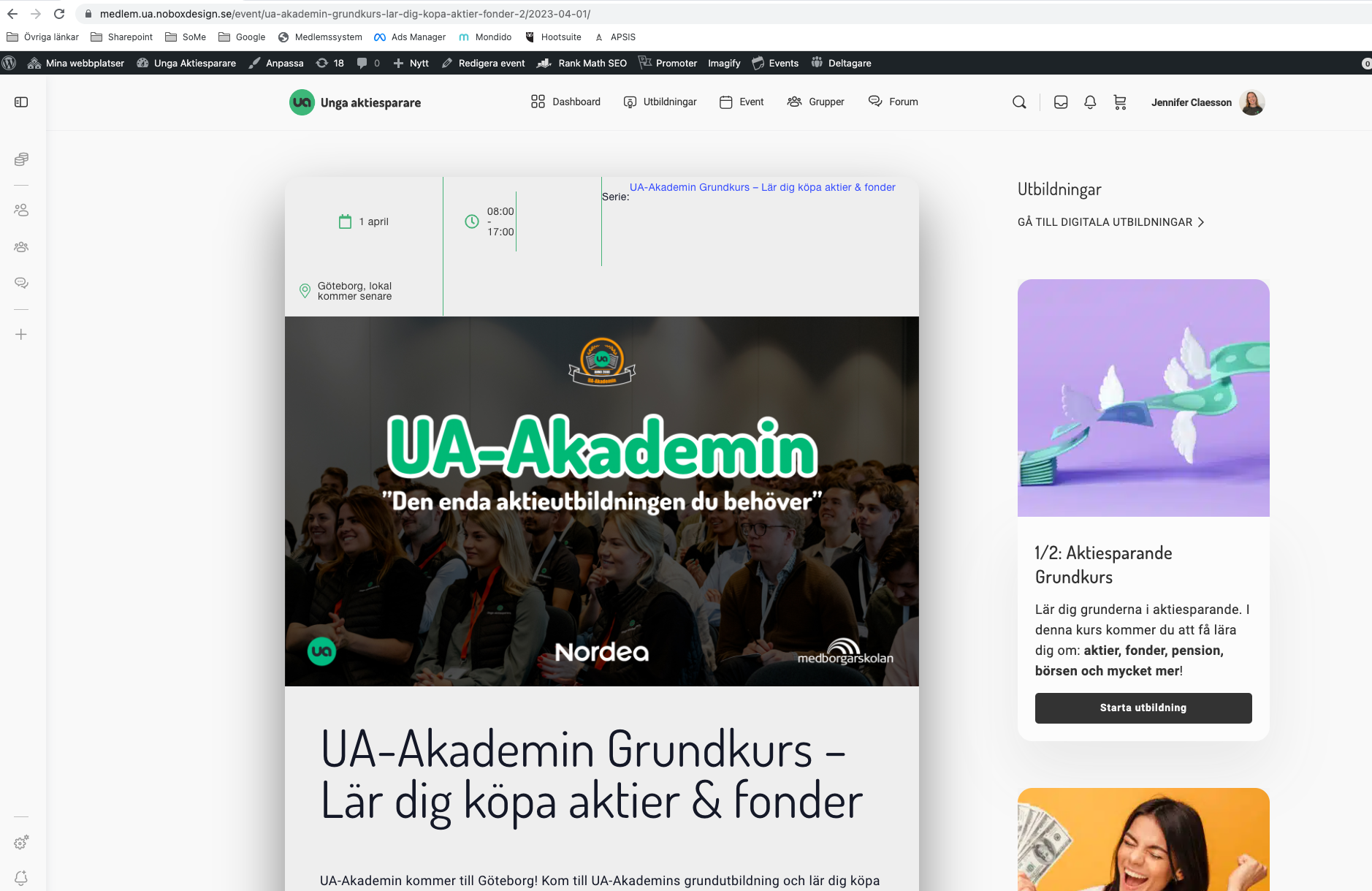Open Aktiesparande Grundkurs course thumbnail
Viewport: 1372px width, 891px height.
click(x=1143, y=398)
